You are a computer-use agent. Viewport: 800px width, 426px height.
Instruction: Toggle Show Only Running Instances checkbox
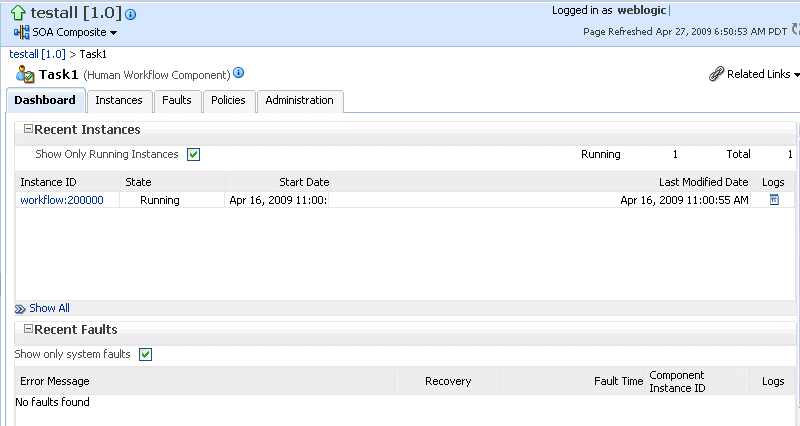click(x=193, y=155)
